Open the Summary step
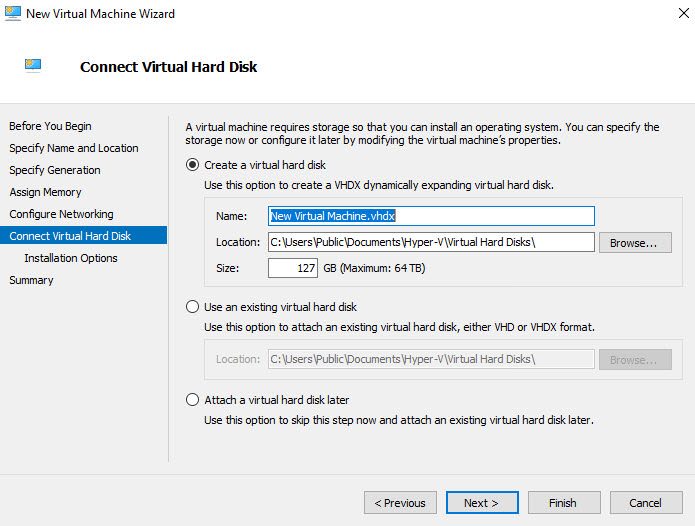695x526 pixels. click(31, 280)
